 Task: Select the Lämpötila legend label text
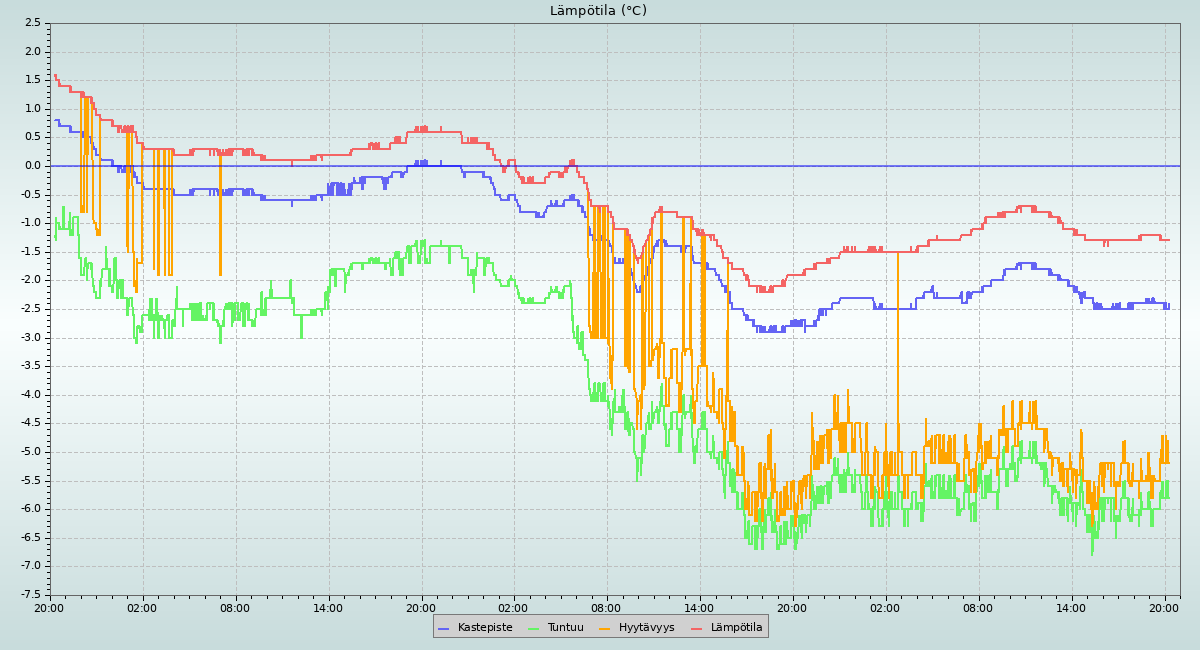pyautogui.click(x=736, y=628)
